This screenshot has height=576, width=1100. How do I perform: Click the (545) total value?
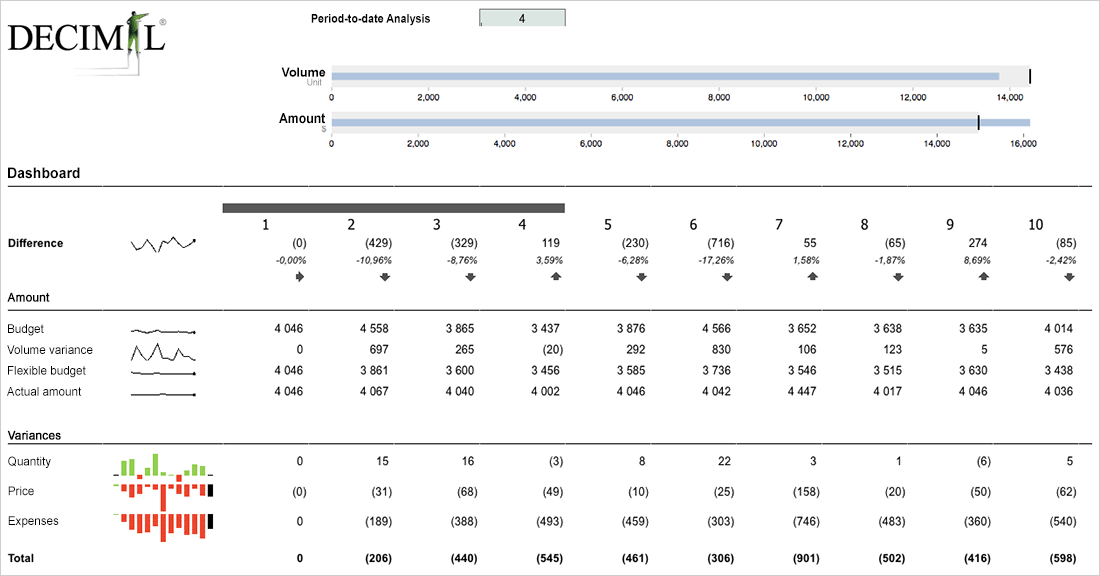[x=549, y=558]
